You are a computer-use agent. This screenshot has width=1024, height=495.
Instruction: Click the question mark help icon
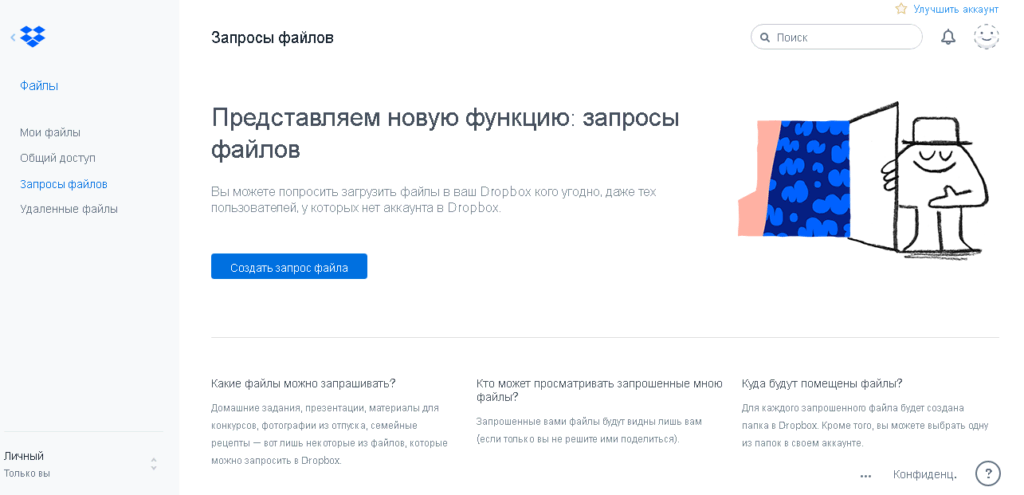pos(987,474)
